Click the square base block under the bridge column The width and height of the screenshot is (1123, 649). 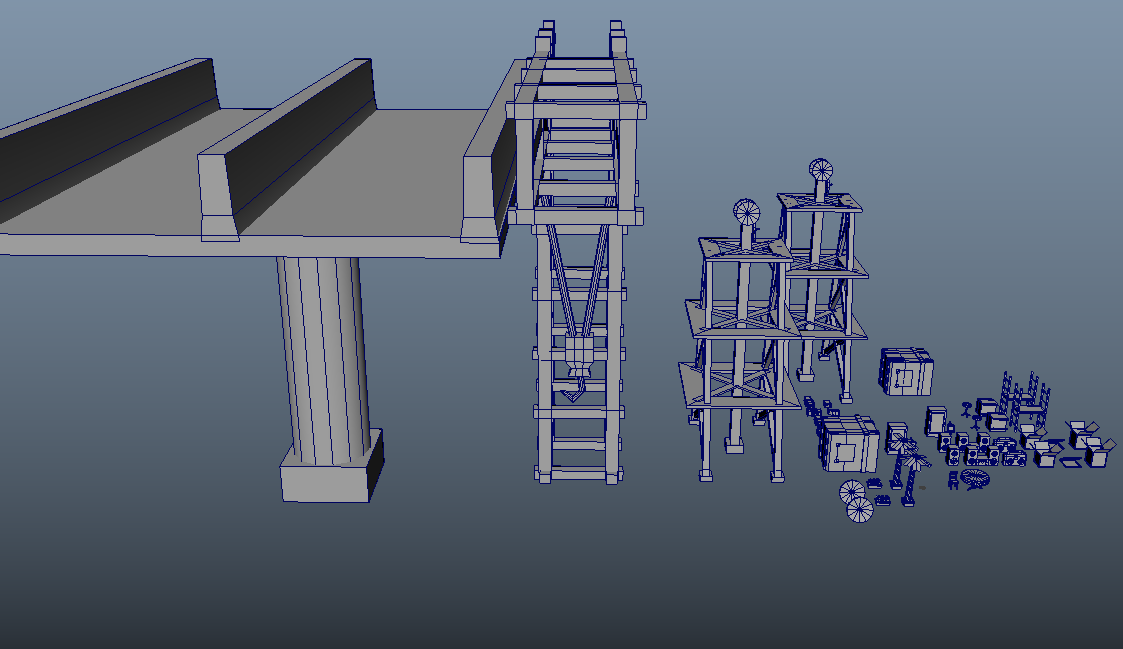tap(332, 467)
